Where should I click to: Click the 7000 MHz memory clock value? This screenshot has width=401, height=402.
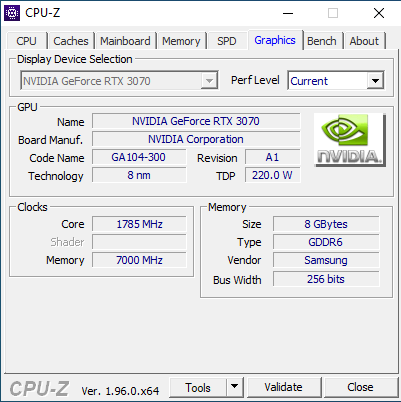coord(139,260)
